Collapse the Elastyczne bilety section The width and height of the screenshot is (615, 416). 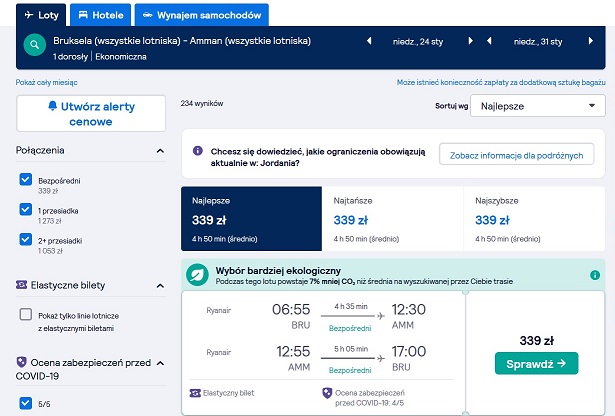160,286
